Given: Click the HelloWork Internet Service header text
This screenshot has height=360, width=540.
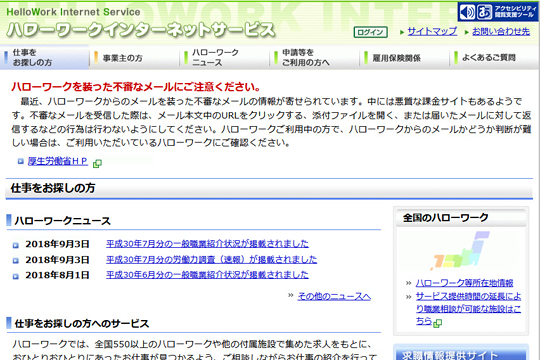Looking at the screenshot, I should coord(73,12).
